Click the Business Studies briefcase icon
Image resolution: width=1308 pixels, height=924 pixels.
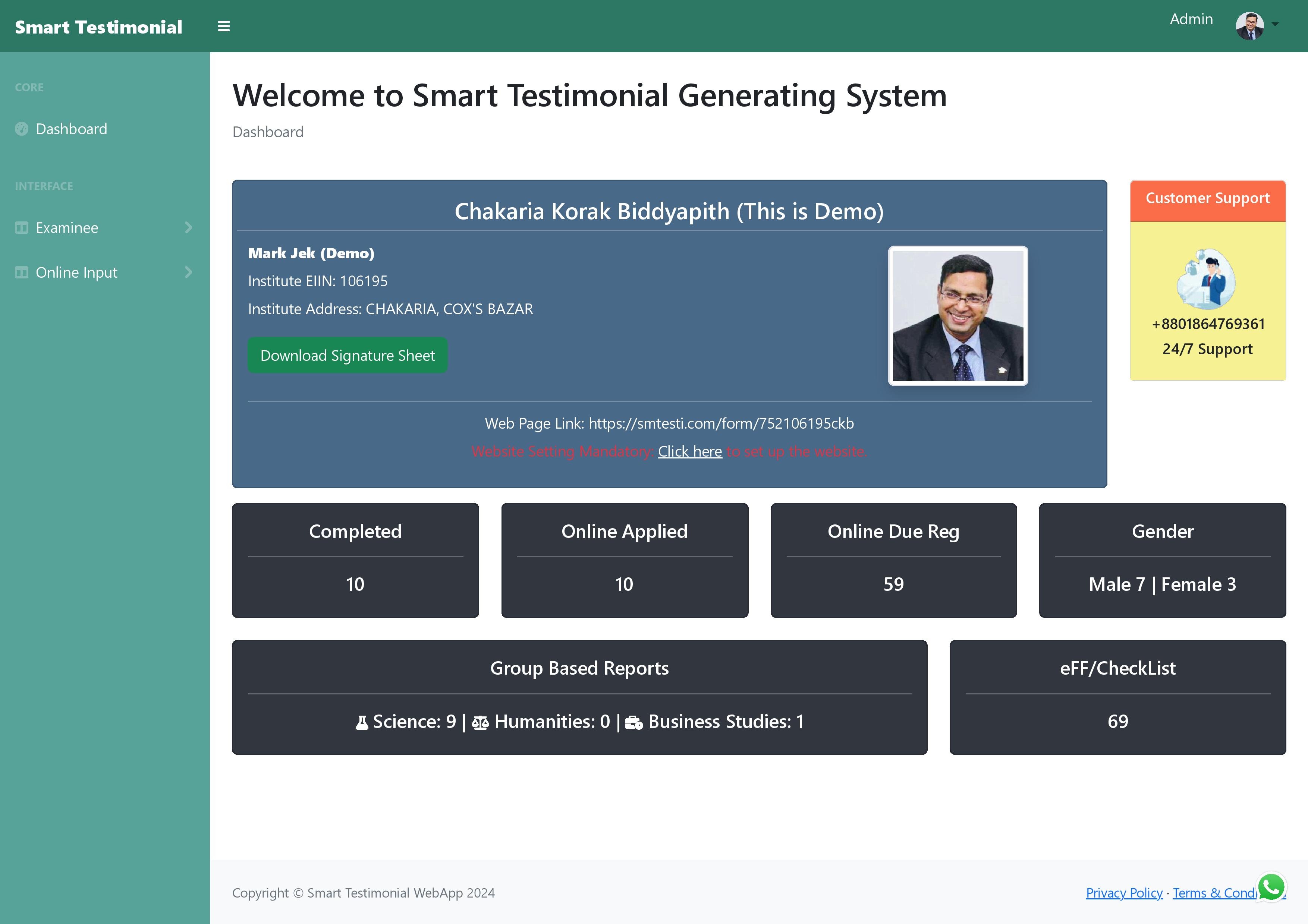(634, 722)
